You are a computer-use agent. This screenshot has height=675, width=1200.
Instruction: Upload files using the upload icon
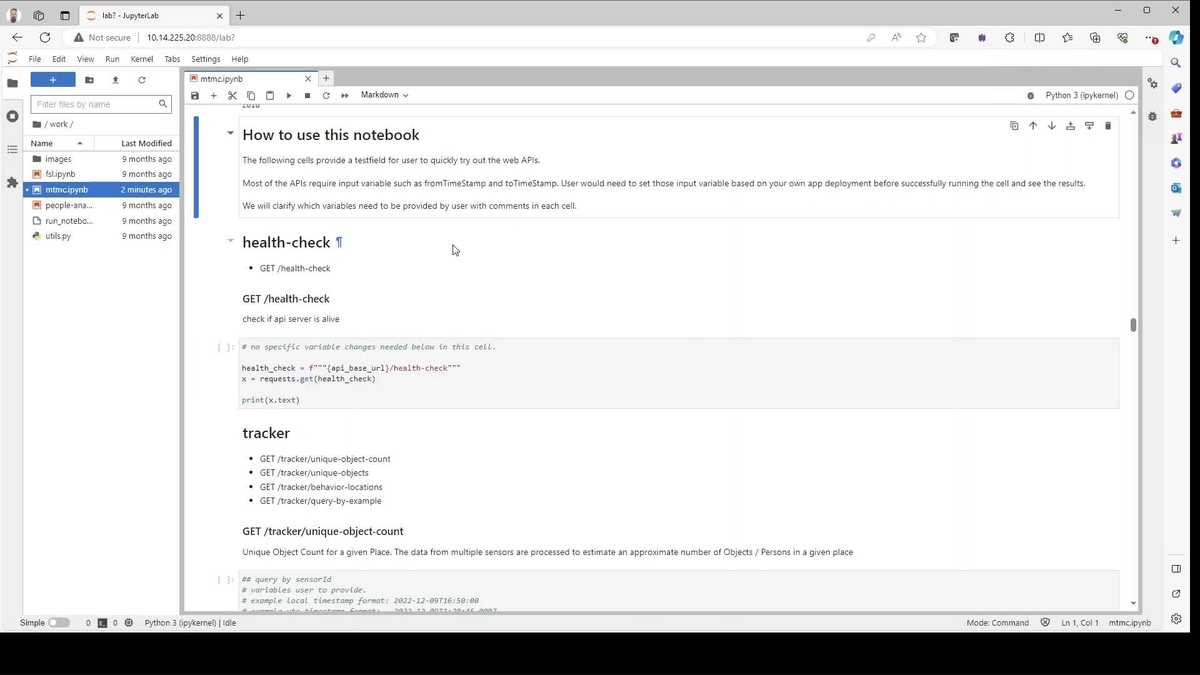[x=115, y=80]
